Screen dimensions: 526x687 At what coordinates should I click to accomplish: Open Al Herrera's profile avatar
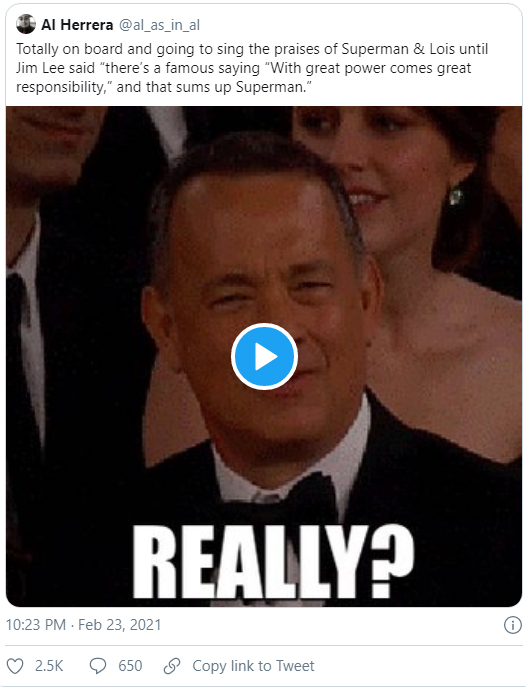coord(26,24)
